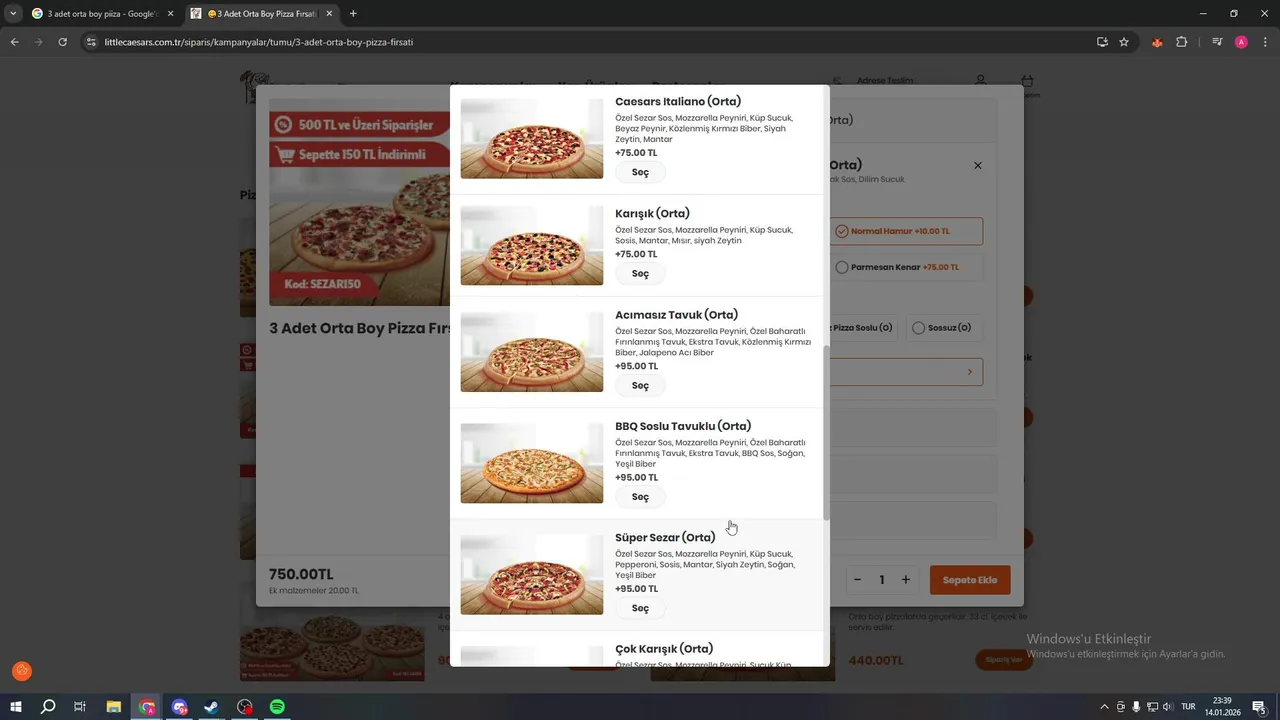The width and height of the screenshot is (1280, 720).
Task: Switch to the 3 Adet Orta Boy Pizza tab
Action: coord(262,14)
